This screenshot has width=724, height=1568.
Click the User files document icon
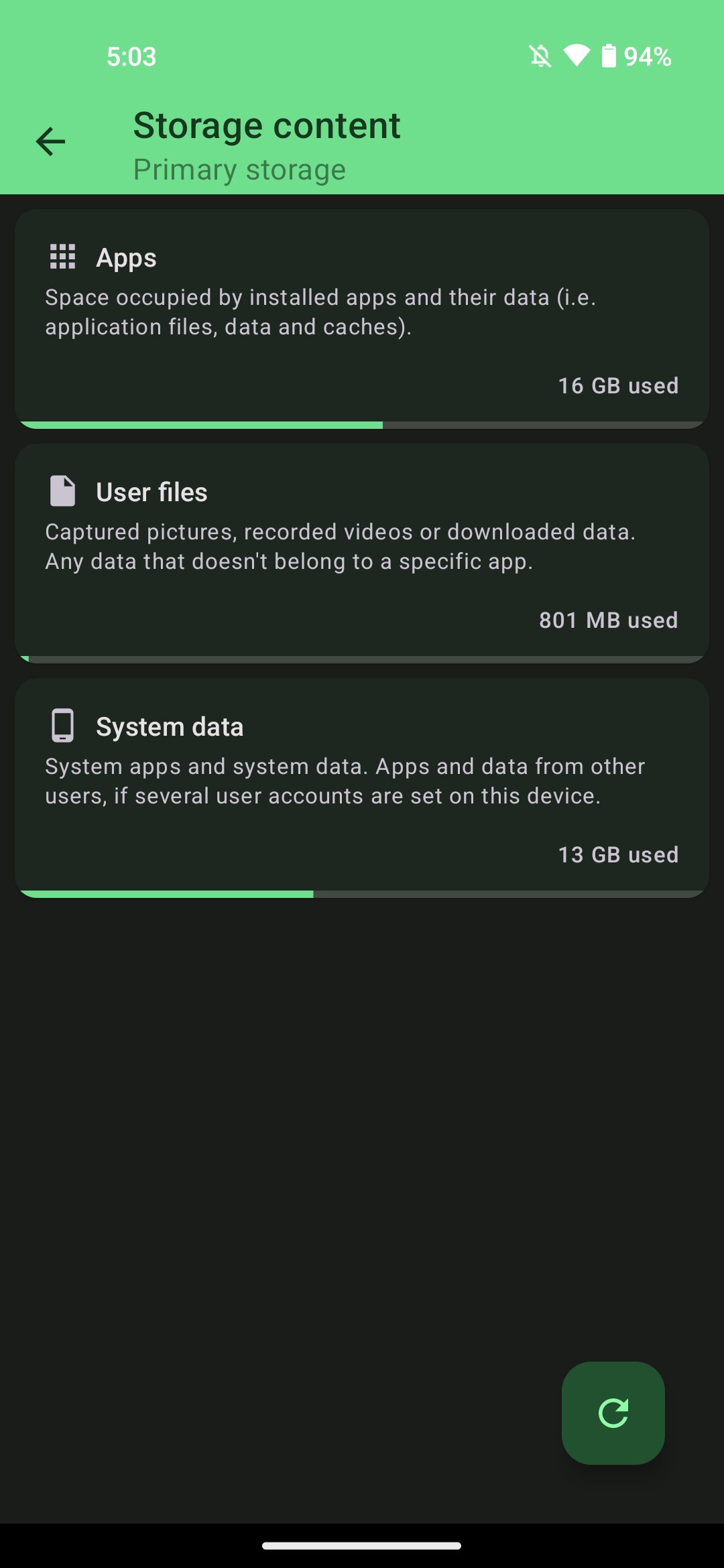pyautogui.click(x=63, y=491)
